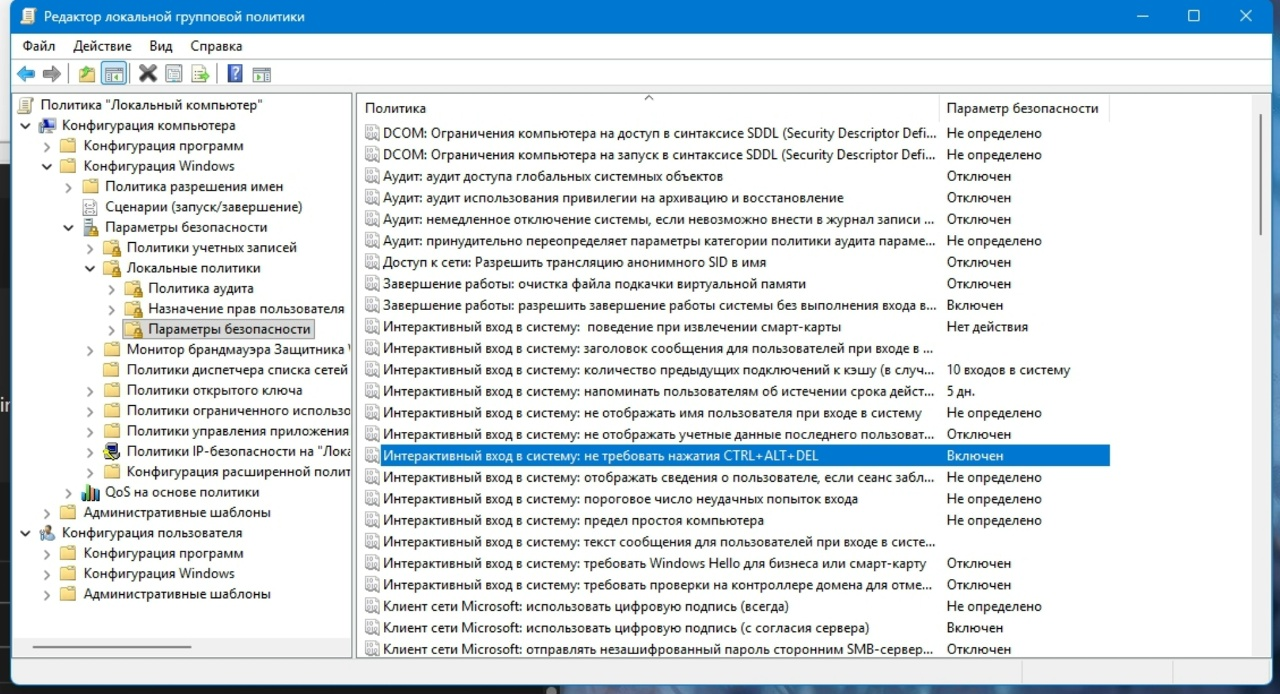Open the Справка menu
This screenshot has height=694, width=1280.
(x=216, y=46)
